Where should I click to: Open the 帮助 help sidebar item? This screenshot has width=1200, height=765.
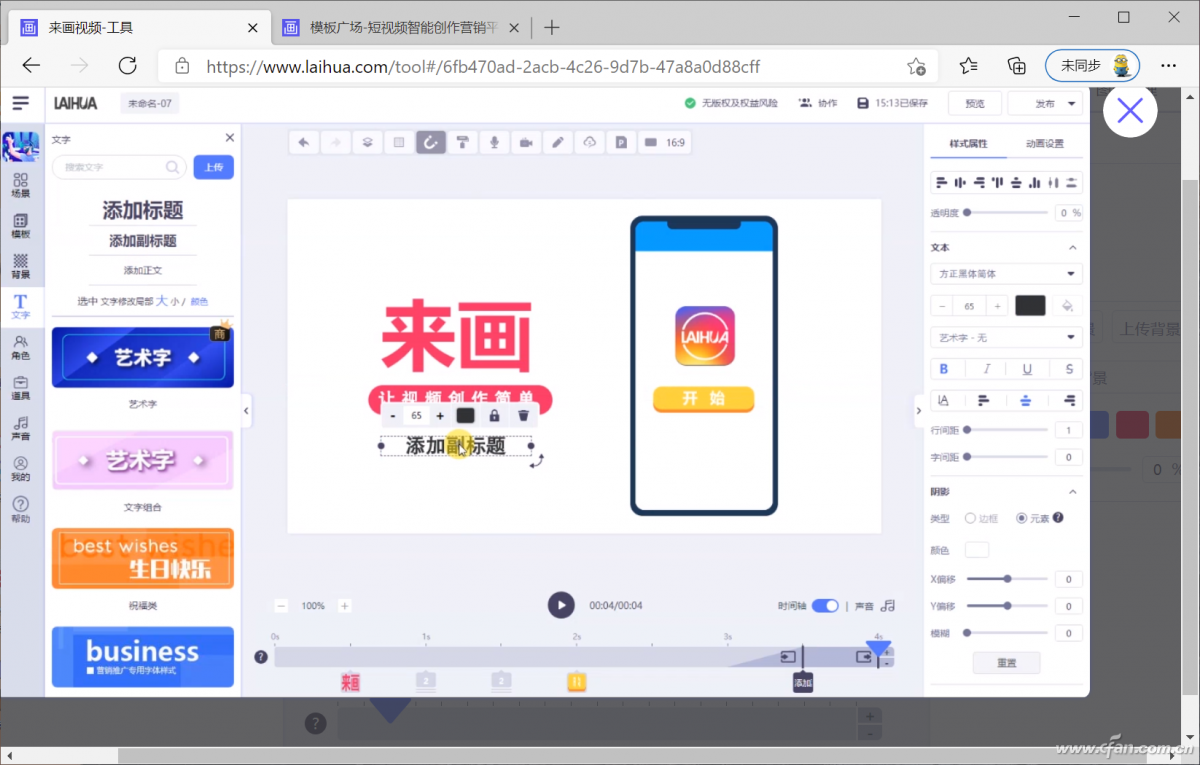[x=21, y=510]
